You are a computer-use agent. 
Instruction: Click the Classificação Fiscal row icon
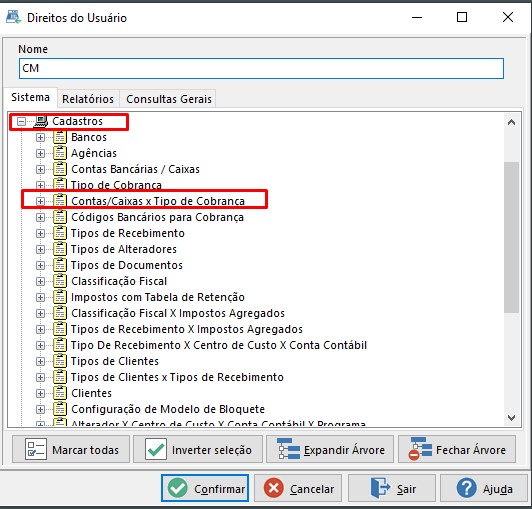tap(60, 281)
